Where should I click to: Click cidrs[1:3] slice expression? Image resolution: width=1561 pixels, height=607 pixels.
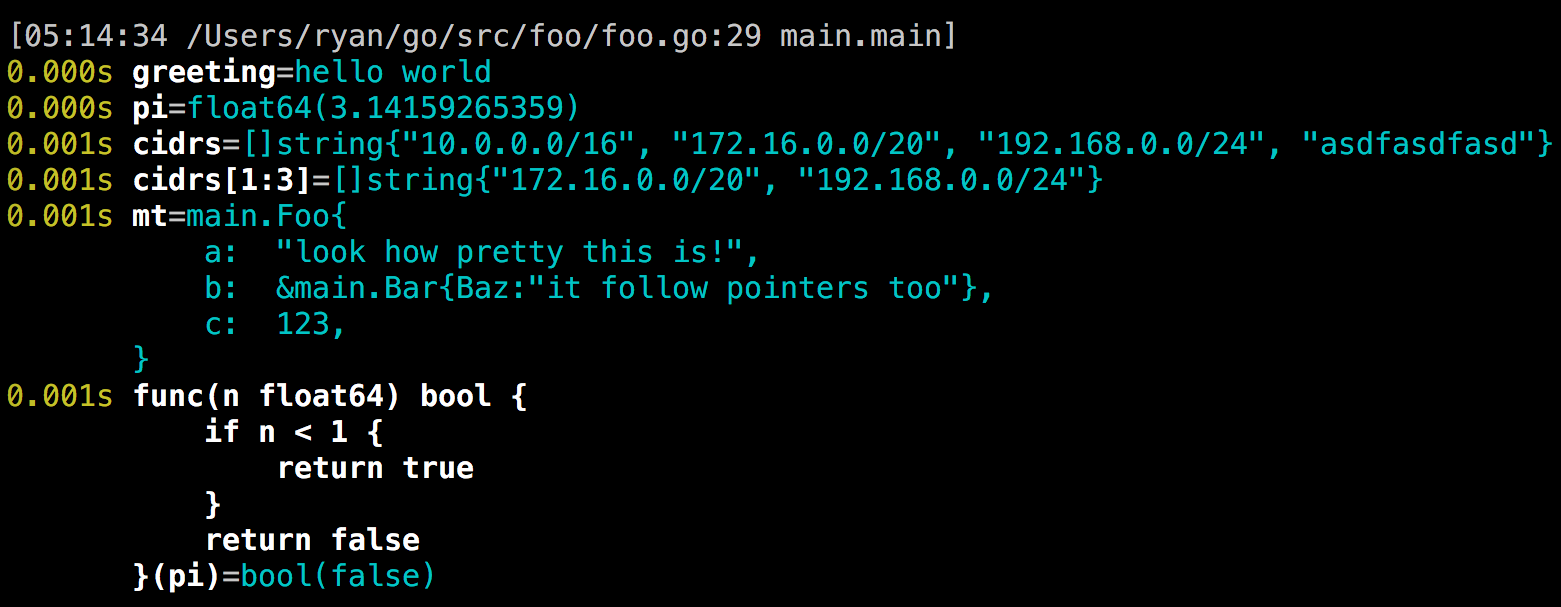tap(222, 180)
